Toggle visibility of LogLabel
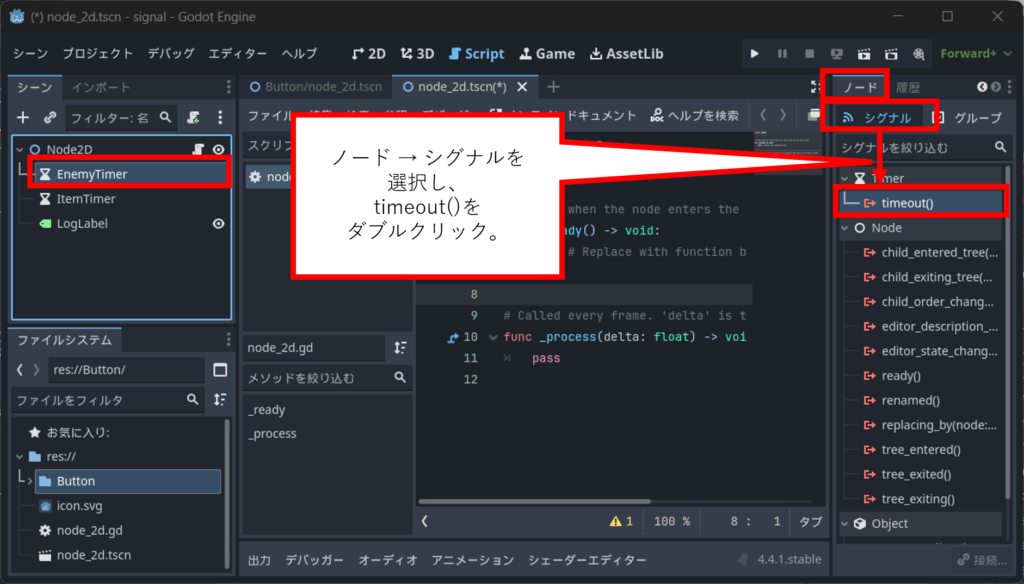This screenshot has width=1024, height=584. (x=219, y=223)
